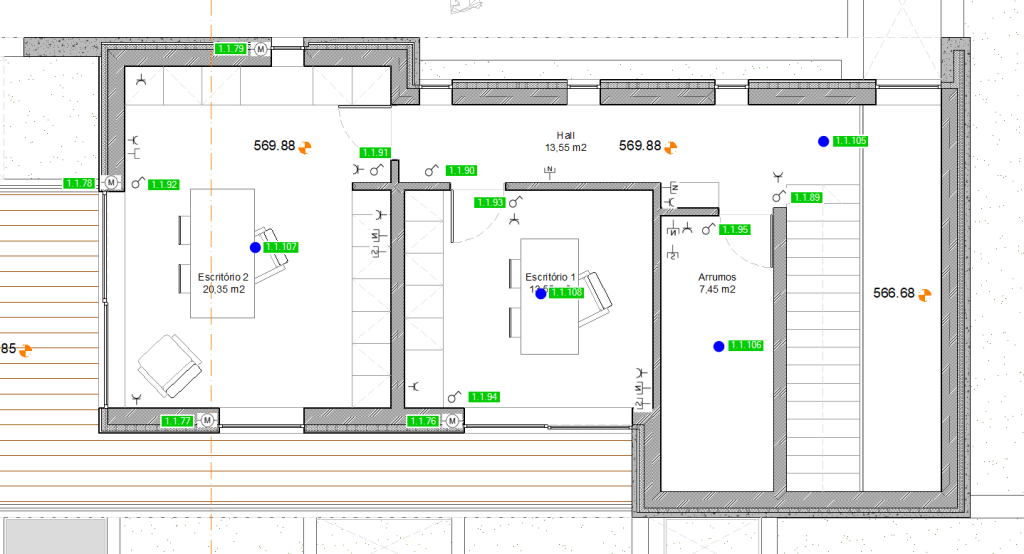Image resolution: width=1024 pixels, height=554 pixels.
Task: Click the blue dot beside tag 1.1.107
Action: [255, 247]
